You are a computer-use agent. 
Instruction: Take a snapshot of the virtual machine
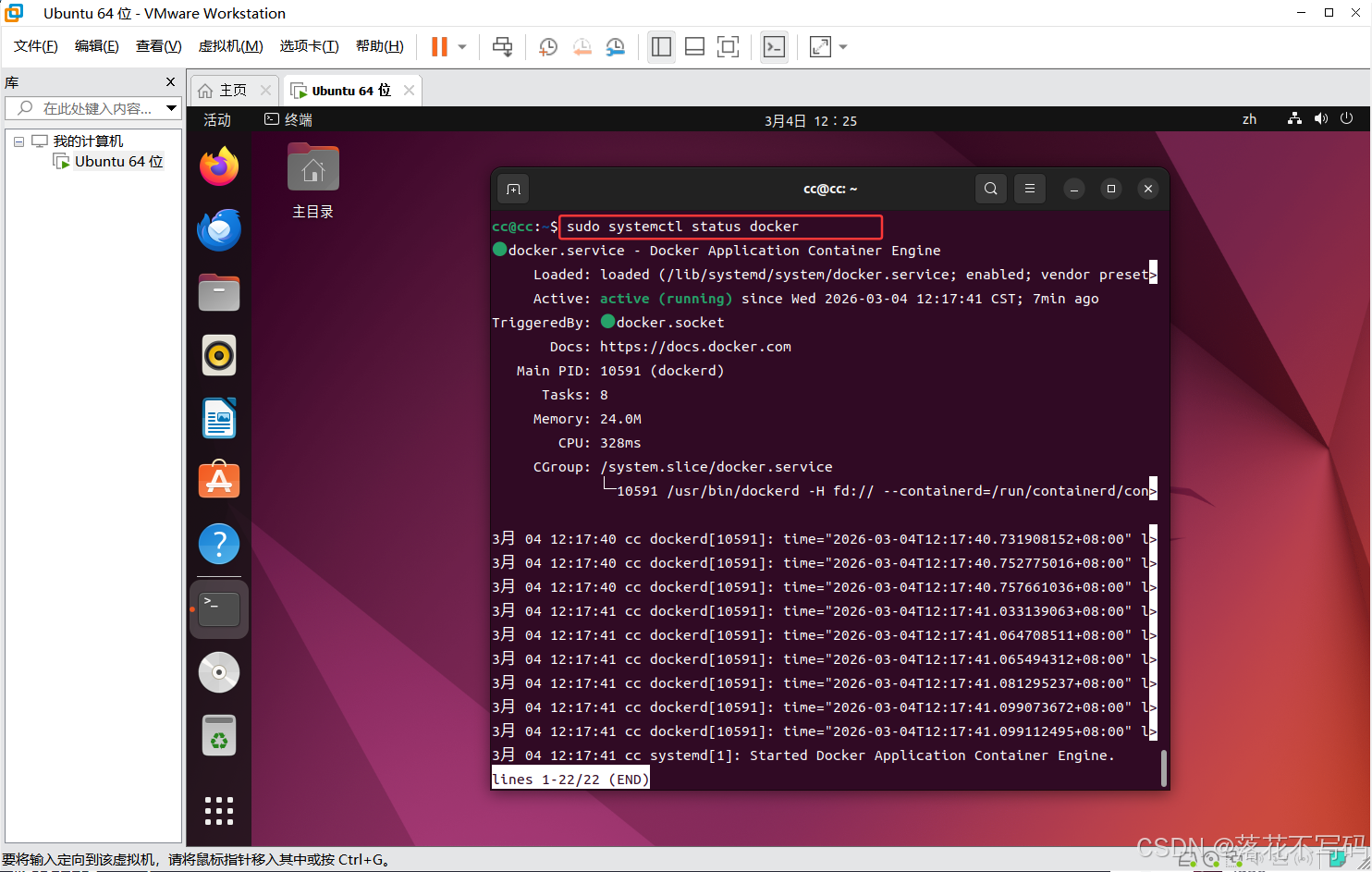[548, 46]
